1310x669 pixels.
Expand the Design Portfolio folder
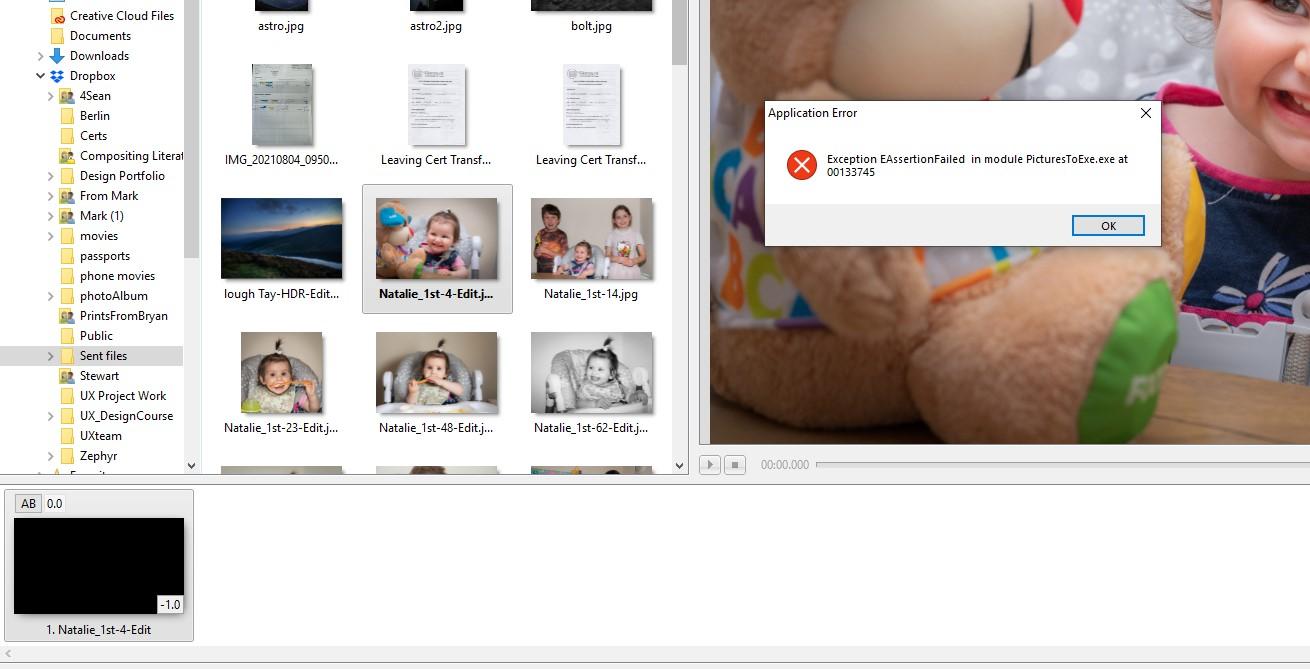click(x=51, y=176)
